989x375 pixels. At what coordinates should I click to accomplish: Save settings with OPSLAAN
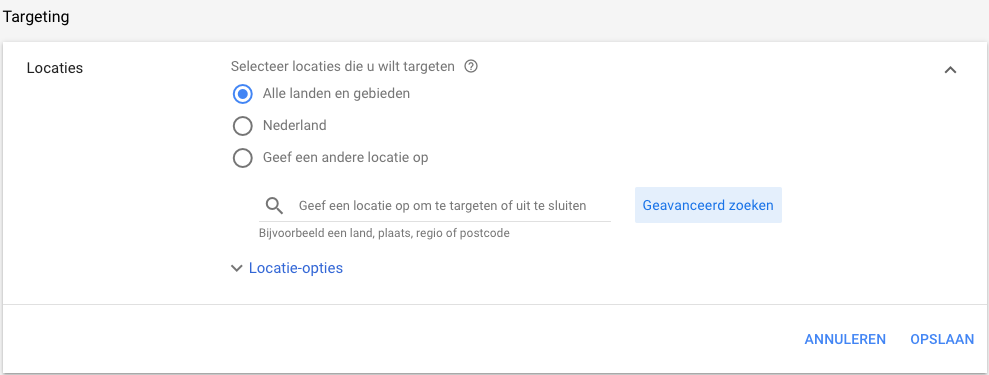942,339
